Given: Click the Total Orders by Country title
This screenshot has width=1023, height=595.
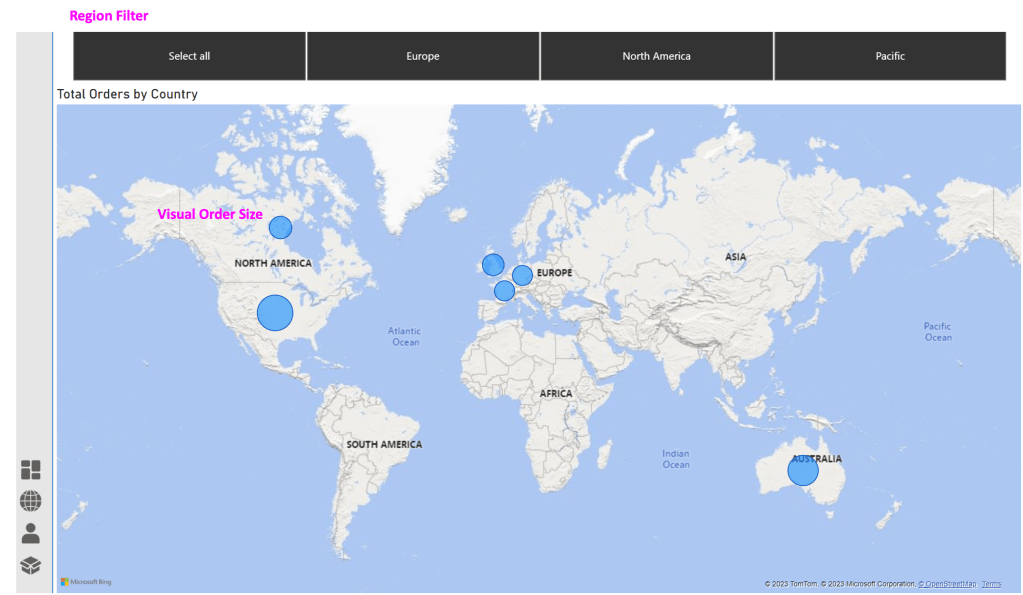Looking at the screenshot, I should tap(127, 94).
